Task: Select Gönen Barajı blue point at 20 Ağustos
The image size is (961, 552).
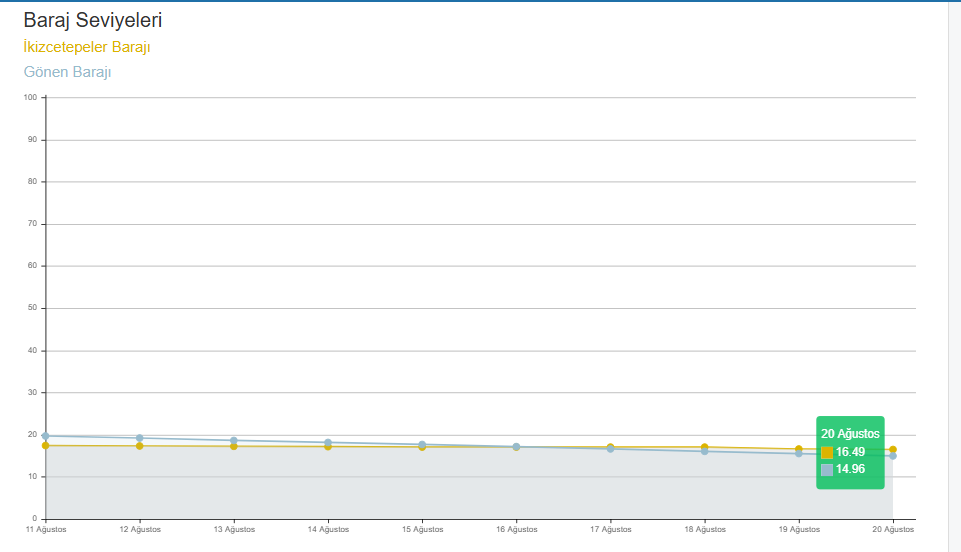Action: point(893,456)
